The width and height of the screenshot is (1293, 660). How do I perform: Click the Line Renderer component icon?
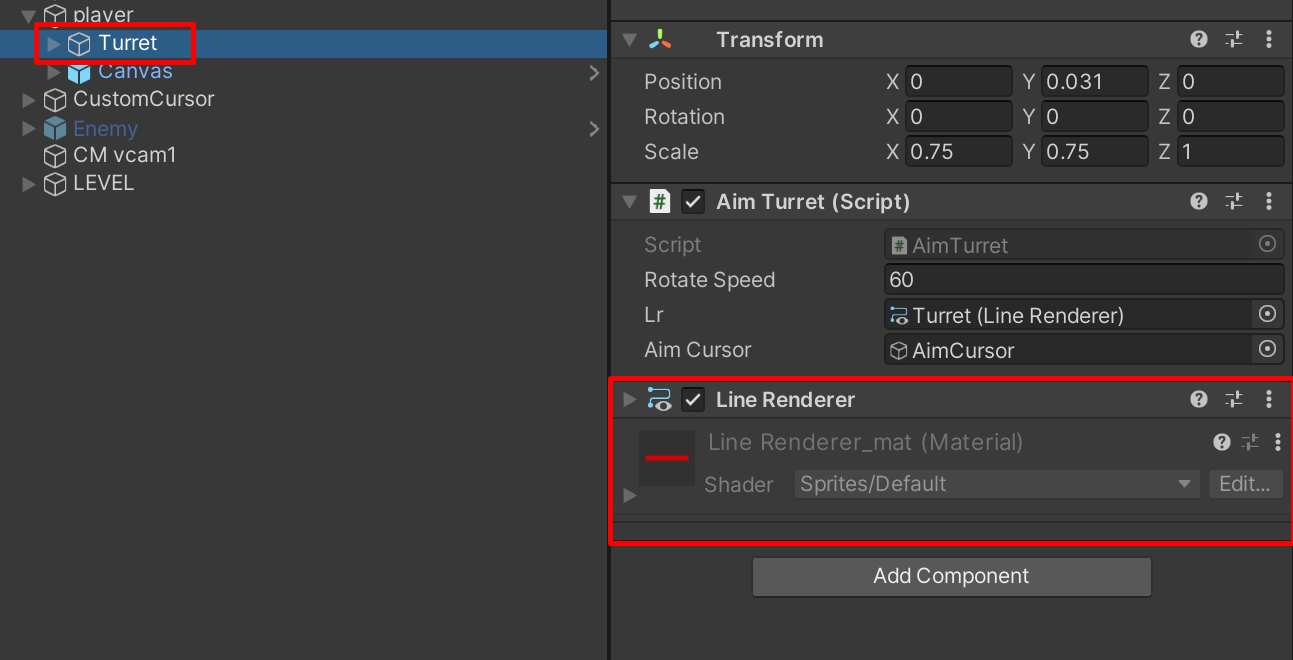tap(659, 399)
